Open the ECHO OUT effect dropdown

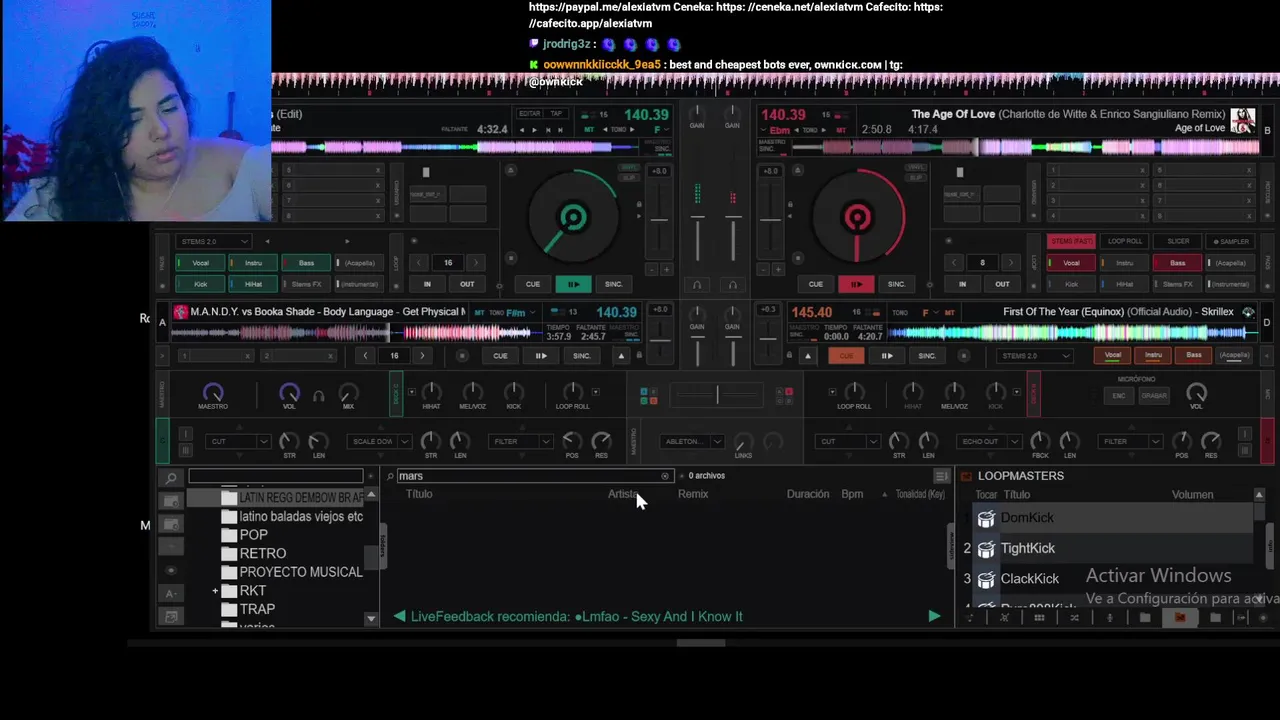[987, 441]
